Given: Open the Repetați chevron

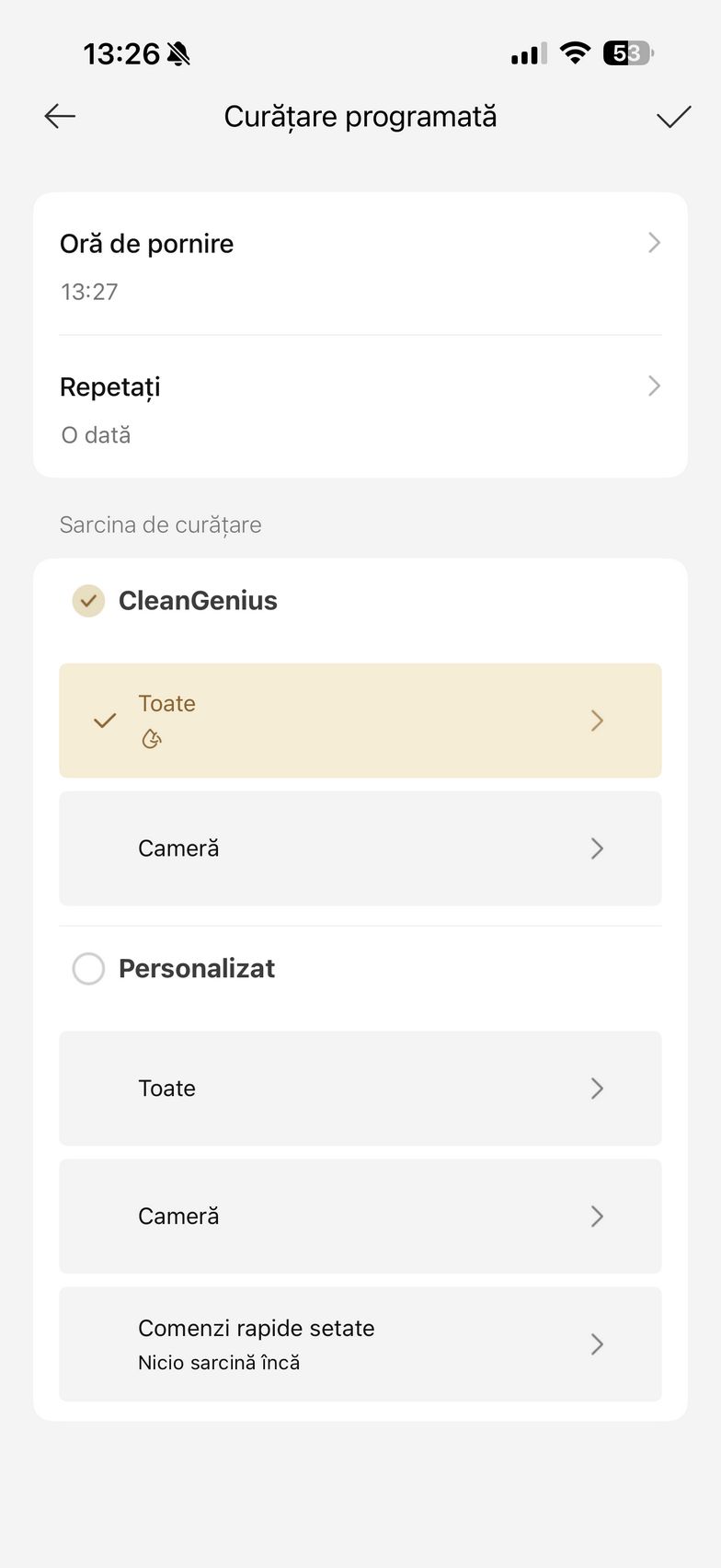Looking at the screenshot, I should [654, 386].
